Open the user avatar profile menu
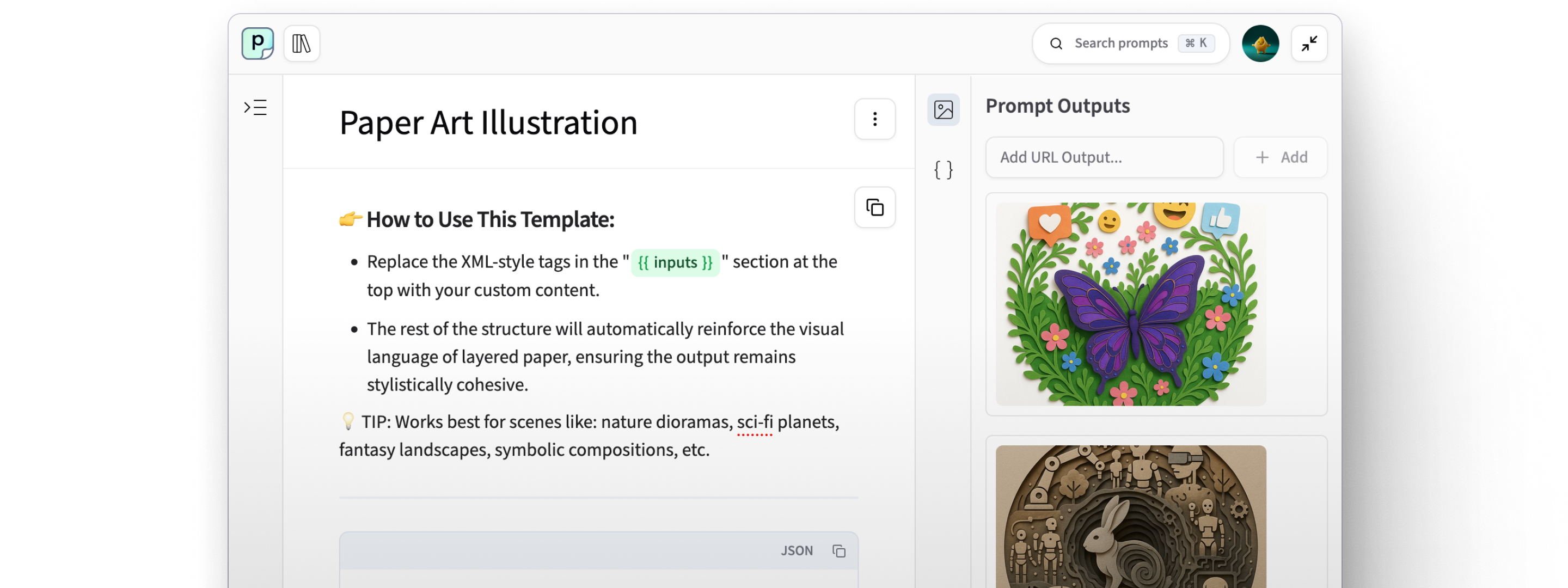Viewport: 1568px width, 588px height. [1260, 43]
